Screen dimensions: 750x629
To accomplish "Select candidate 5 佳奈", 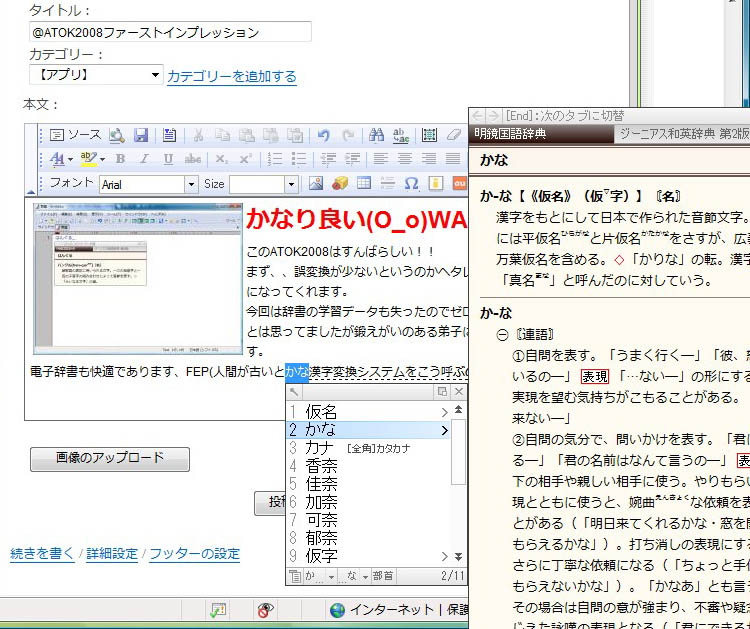I will click(x=368, y=484).
